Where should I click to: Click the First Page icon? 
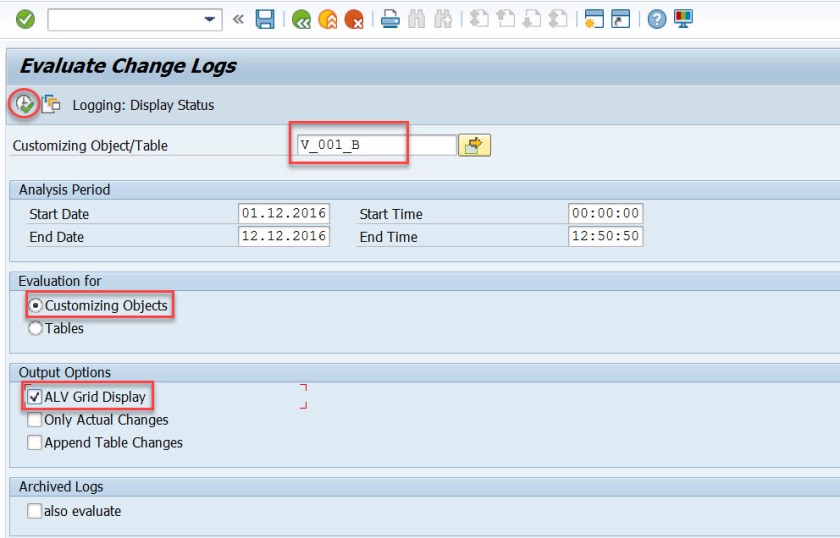[x=479, y=19]
